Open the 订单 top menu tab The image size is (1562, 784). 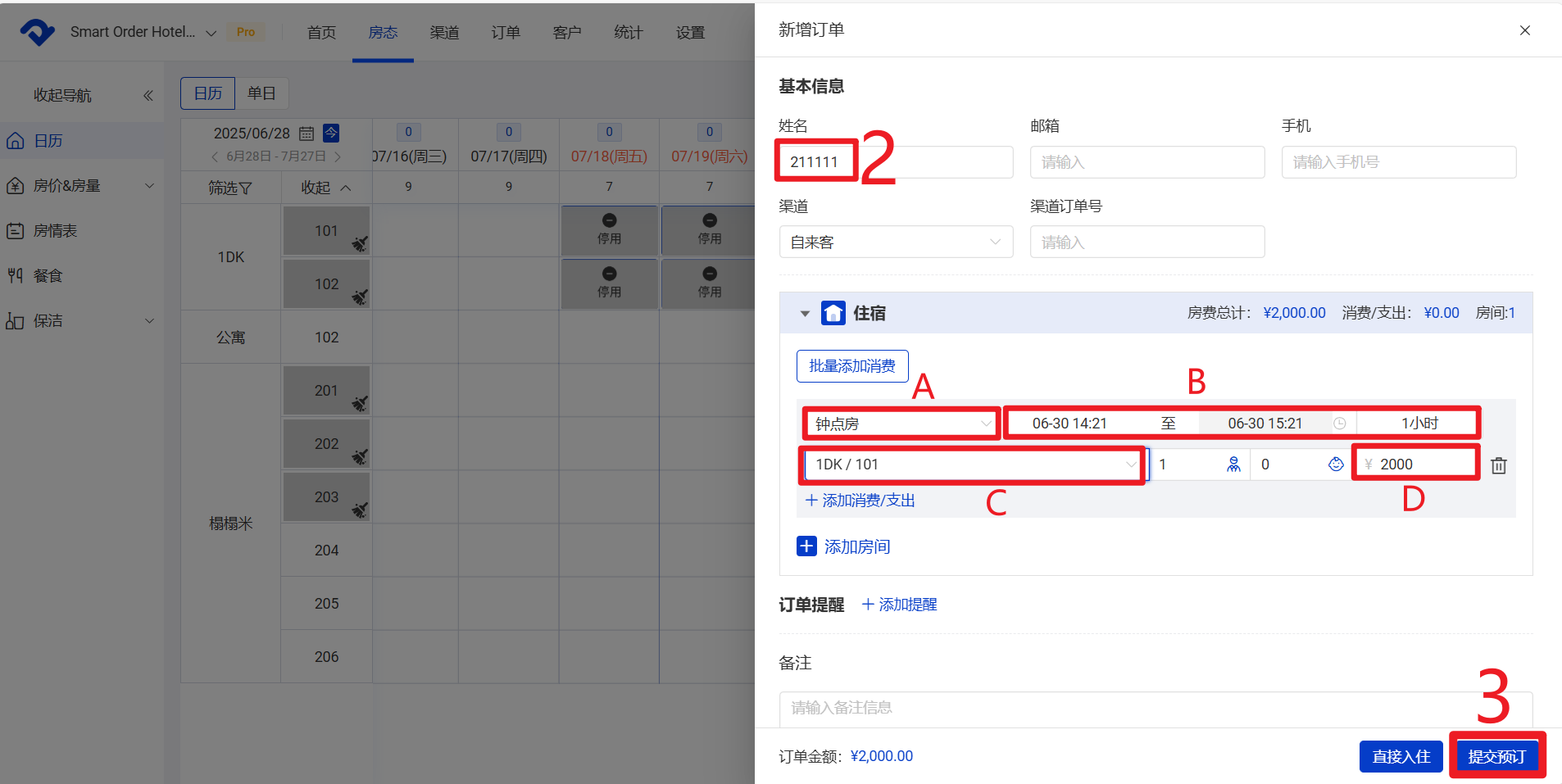506,33
